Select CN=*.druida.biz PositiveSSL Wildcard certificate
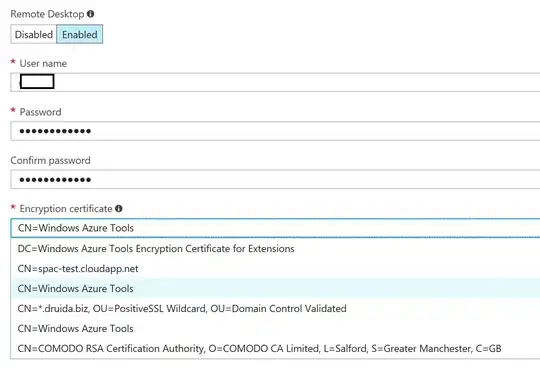 275,308
